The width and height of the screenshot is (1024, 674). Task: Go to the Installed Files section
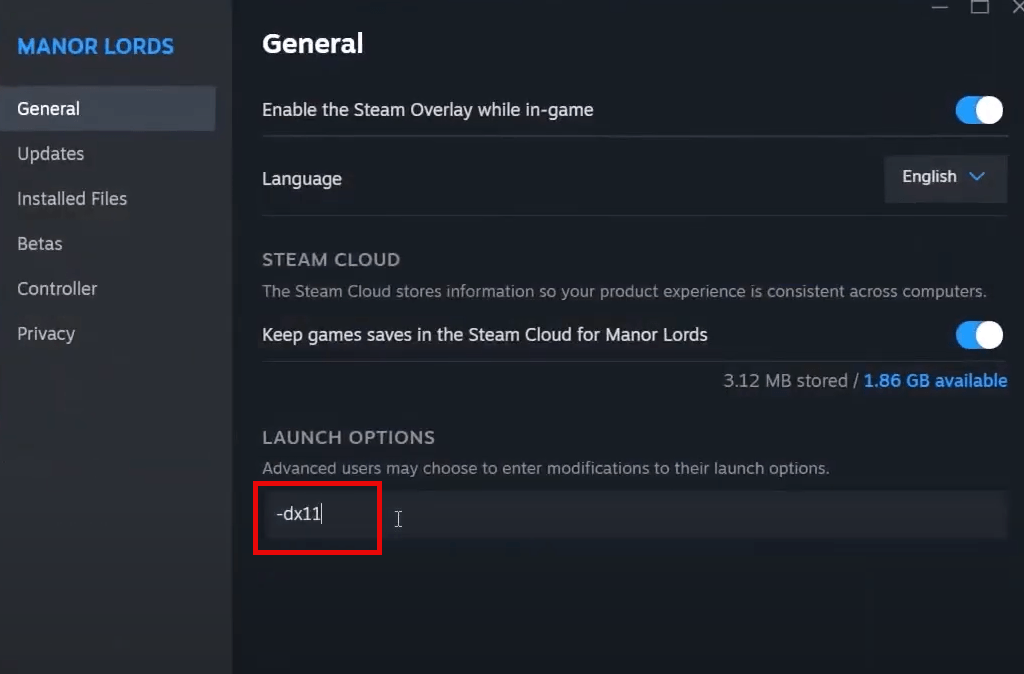tap(72, 199)
